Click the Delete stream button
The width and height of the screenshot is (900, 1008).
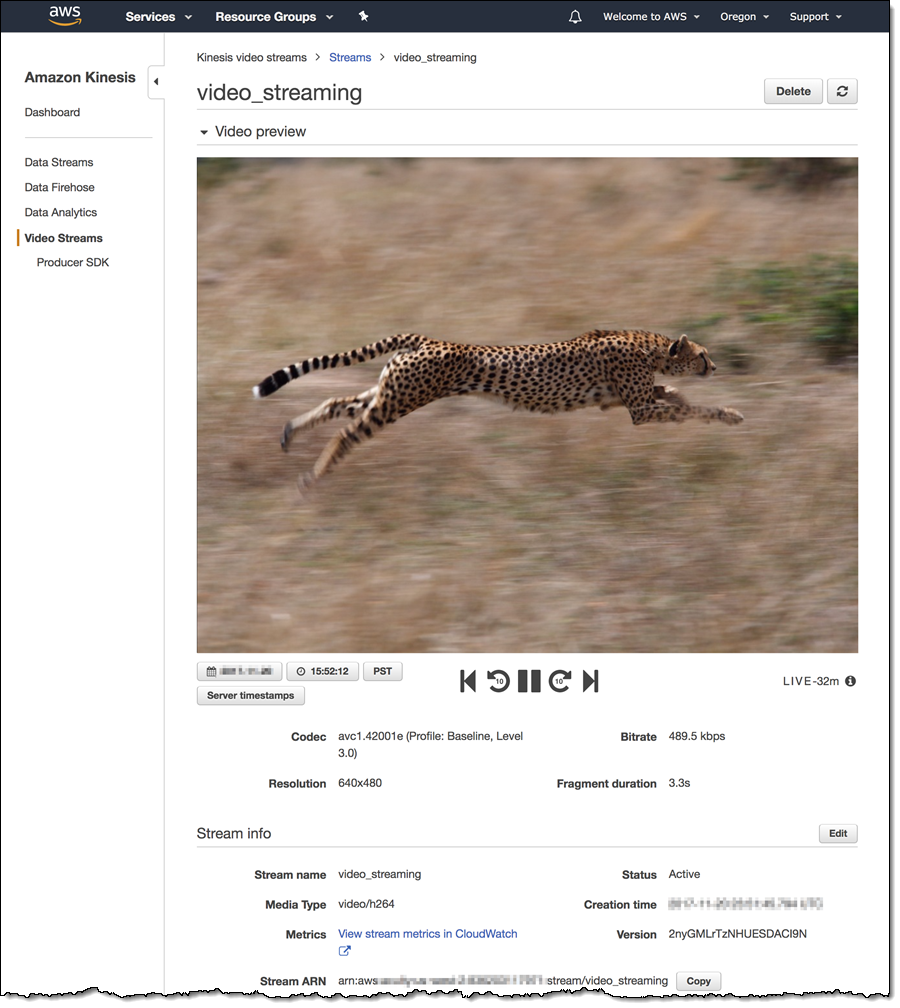tap(793, 91)
